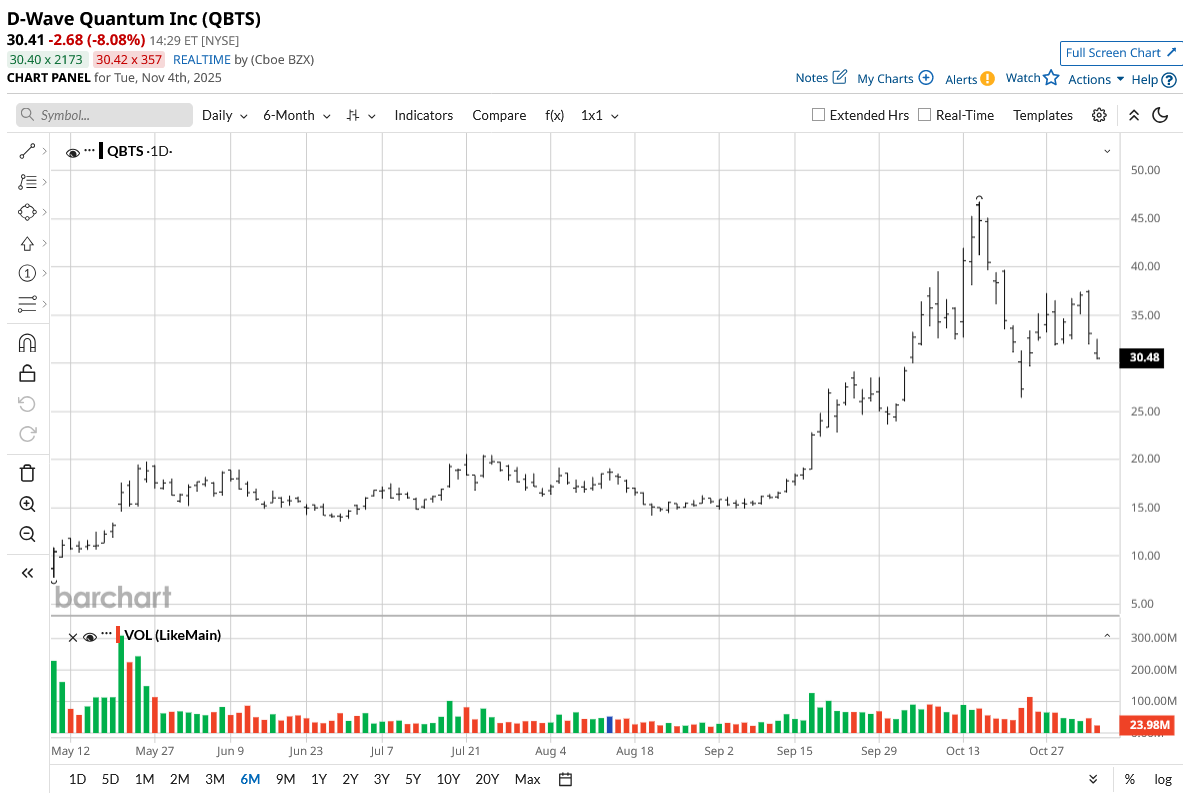
Task: Click the Symbol search input field
Action: (x=104, y=115)
